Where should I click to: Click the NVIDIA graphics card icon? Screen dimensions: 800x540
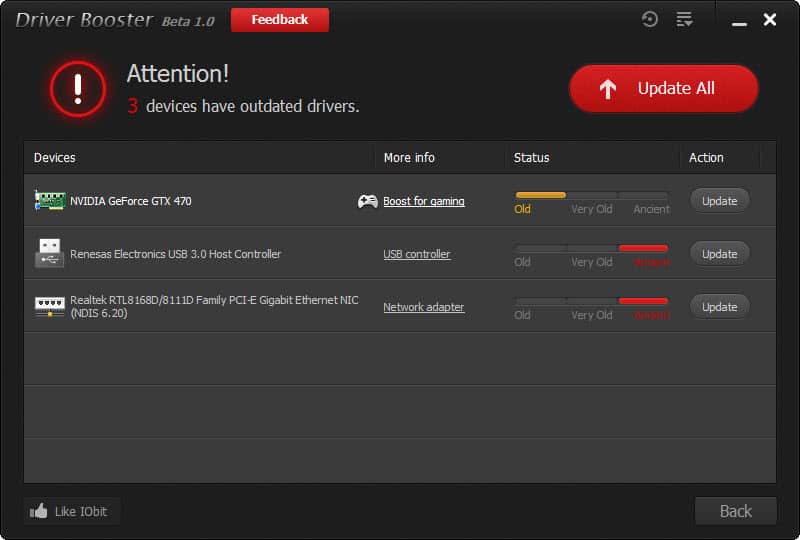pos(49,201)
